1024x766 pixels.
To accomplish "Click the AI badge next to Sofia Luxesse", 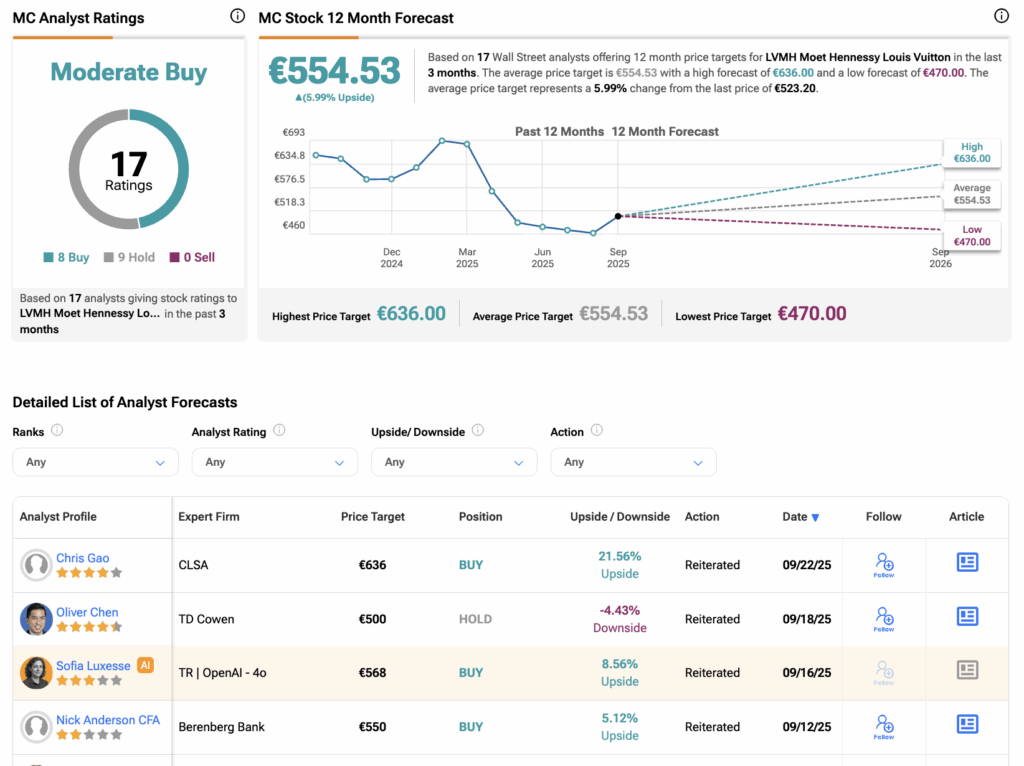I will tap(145, 665).
